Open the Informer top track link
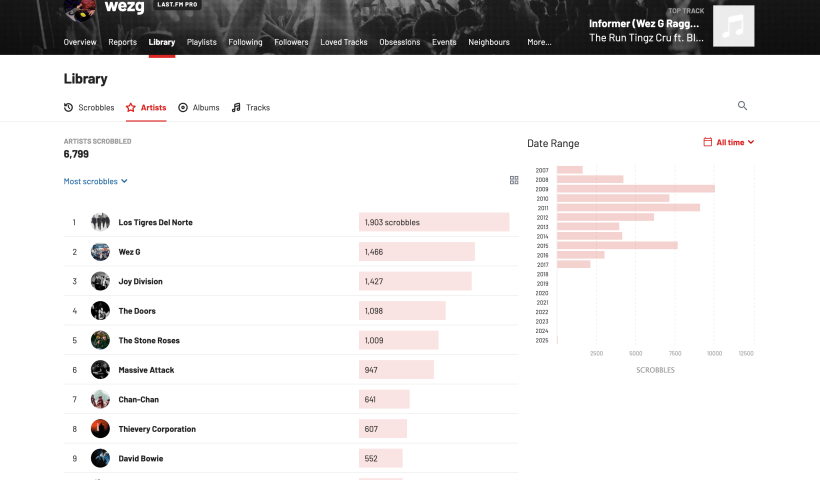The height and width of the screenshot is (480, 820). (x=646, y=22)
